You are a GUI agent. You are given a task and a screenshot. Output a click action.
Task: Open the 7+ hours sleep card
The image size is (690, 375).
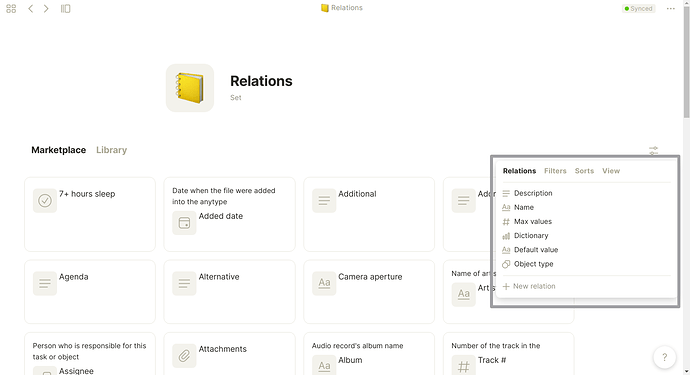click(x=90, y=214)
